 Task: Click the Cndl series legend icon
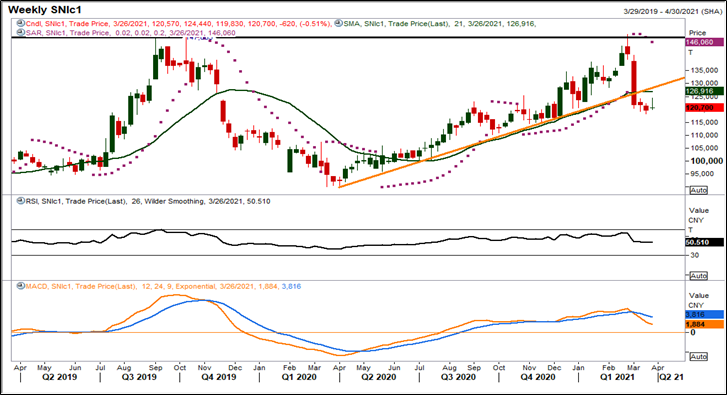(20, 23)
